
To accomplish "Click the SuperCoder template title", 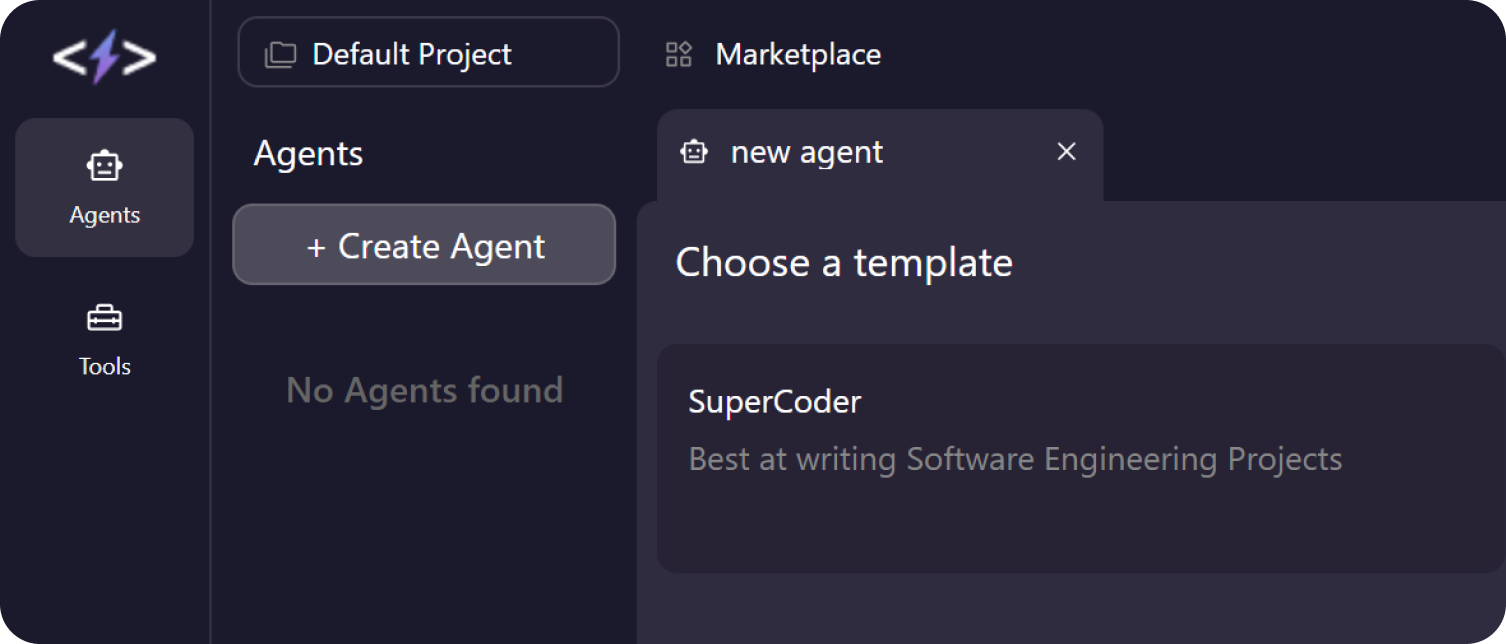I will [x=774, y=402].
